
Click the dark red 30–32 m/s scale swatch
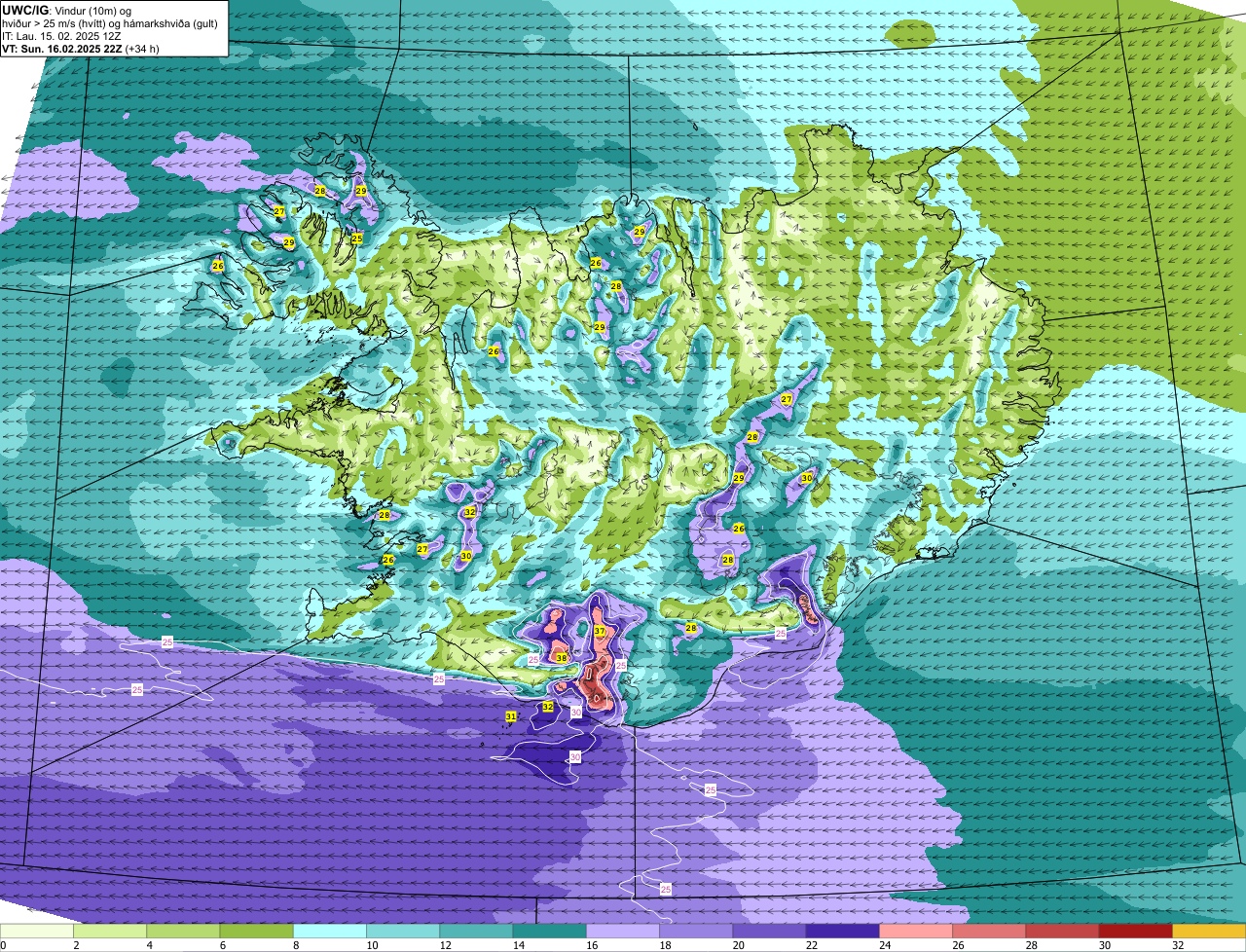point(1136,931)
